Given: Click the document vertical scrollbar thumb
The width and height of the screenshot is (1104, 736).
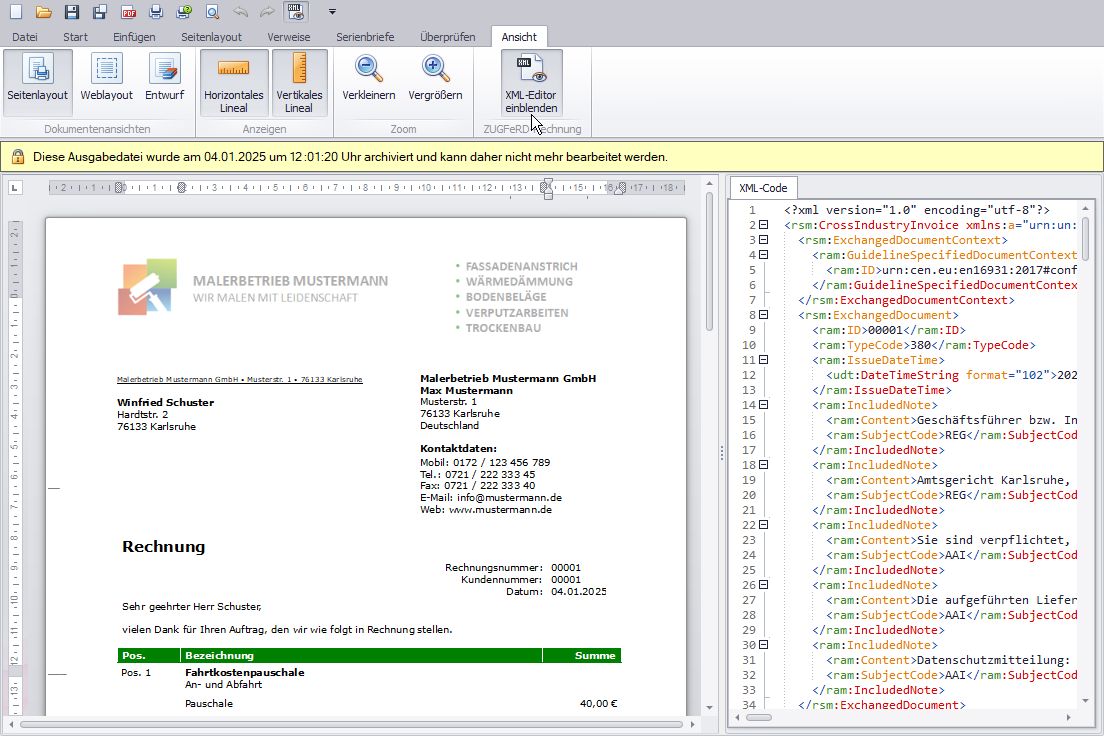Looking at the screenshot, I should tap(709, 261).
